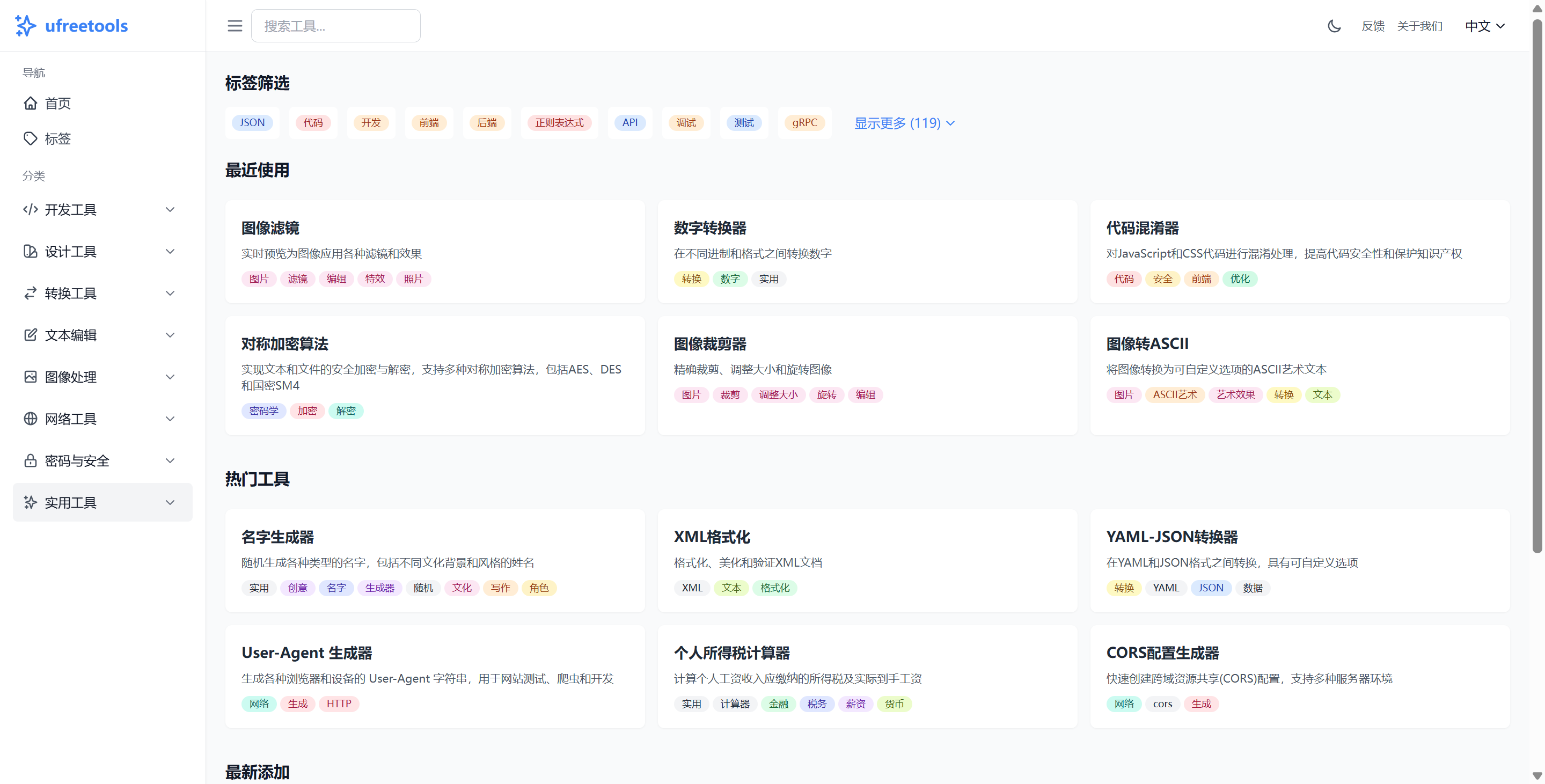Open the XML格式化 tool card

(x=867, y=561)
